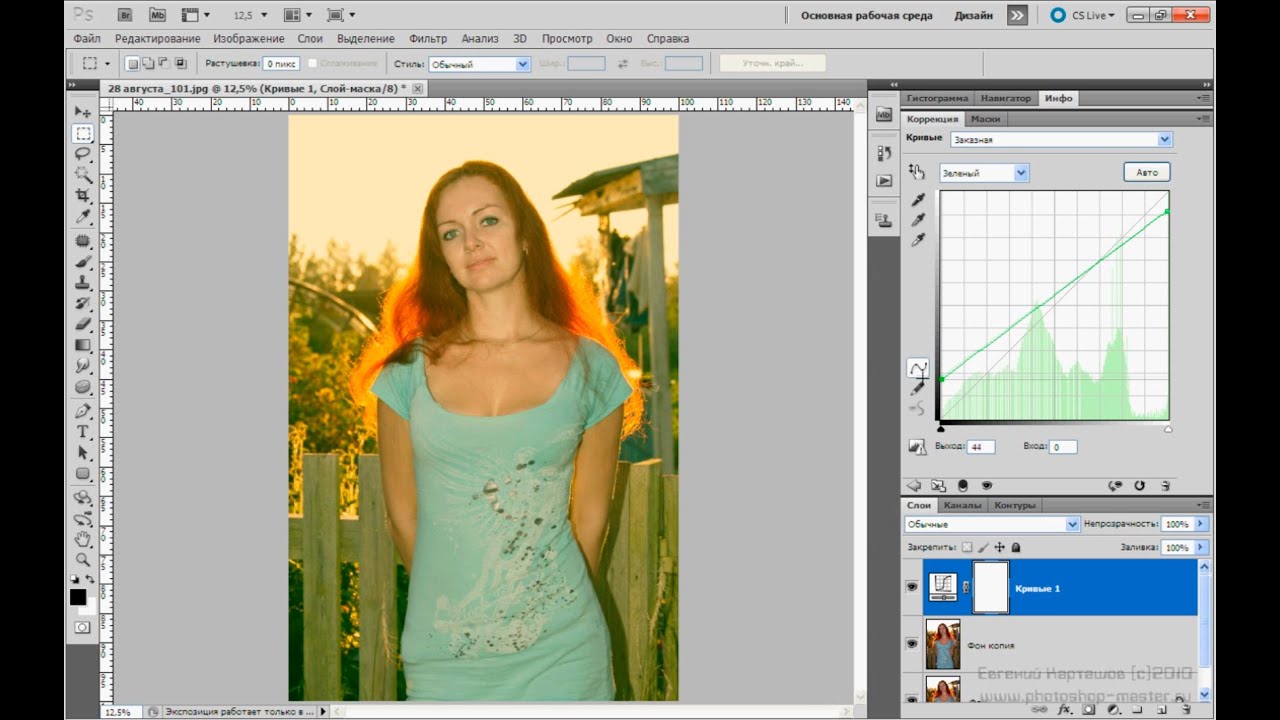This screenshot has width=1280, height=720.
Task: Select the Quick Selection tool
Action: click(x=83, y=175)
